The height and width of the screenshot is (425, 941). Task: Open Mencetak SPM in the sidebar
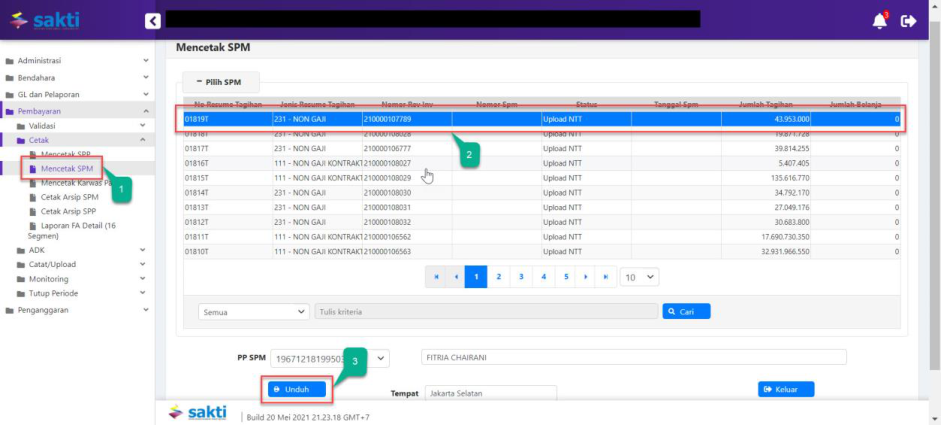[67, 169]
